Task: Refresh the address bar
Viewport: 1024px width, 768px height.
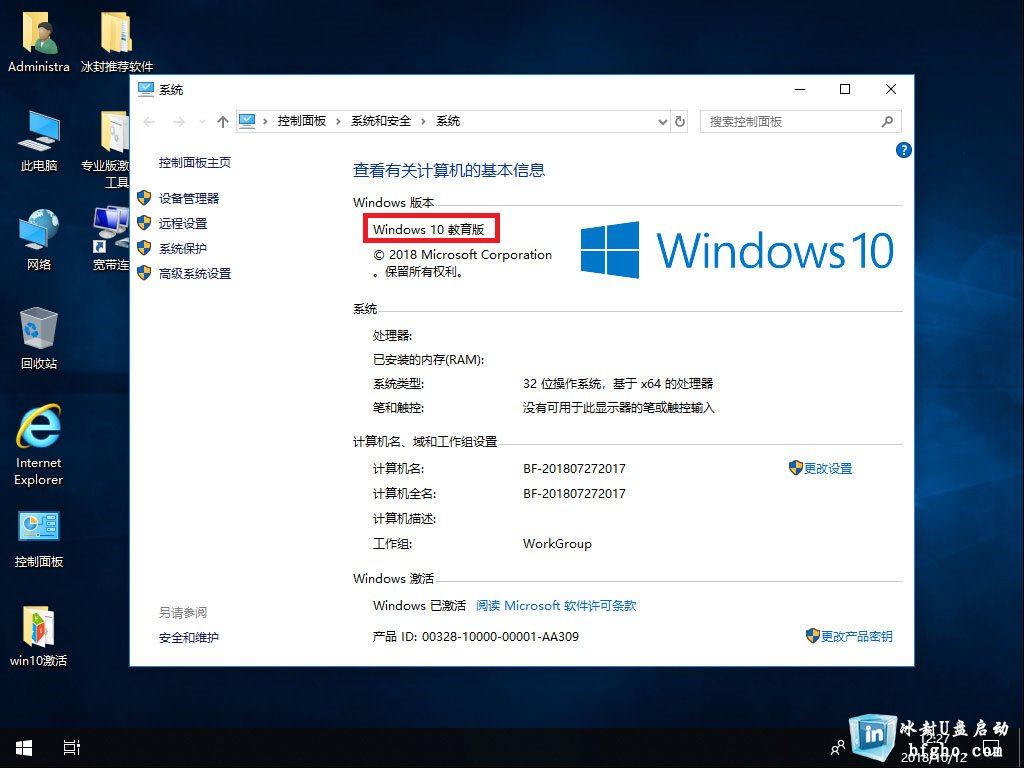Action: 680,121
